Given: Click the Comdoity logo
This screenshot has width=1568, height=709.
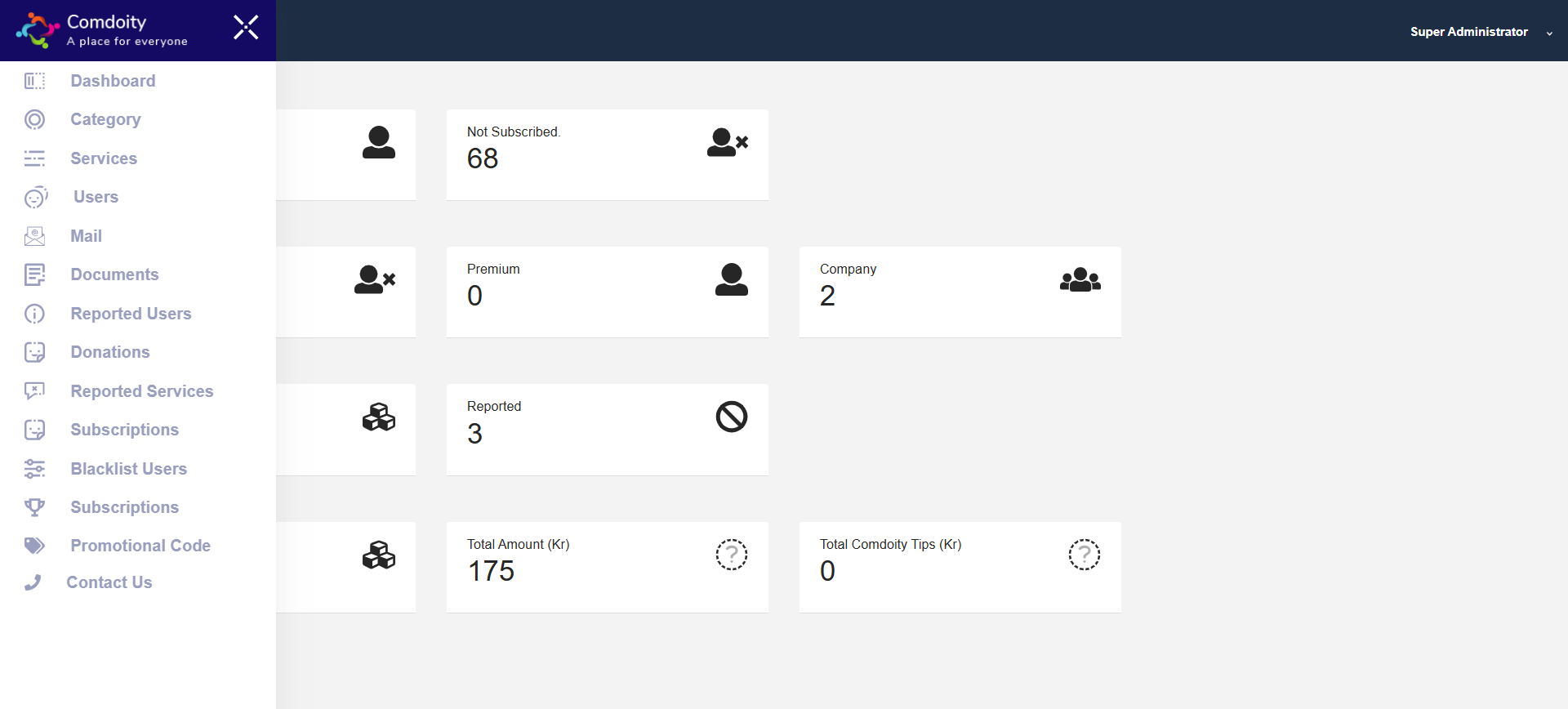Looking at the screenshot, I should coord(38,30).
